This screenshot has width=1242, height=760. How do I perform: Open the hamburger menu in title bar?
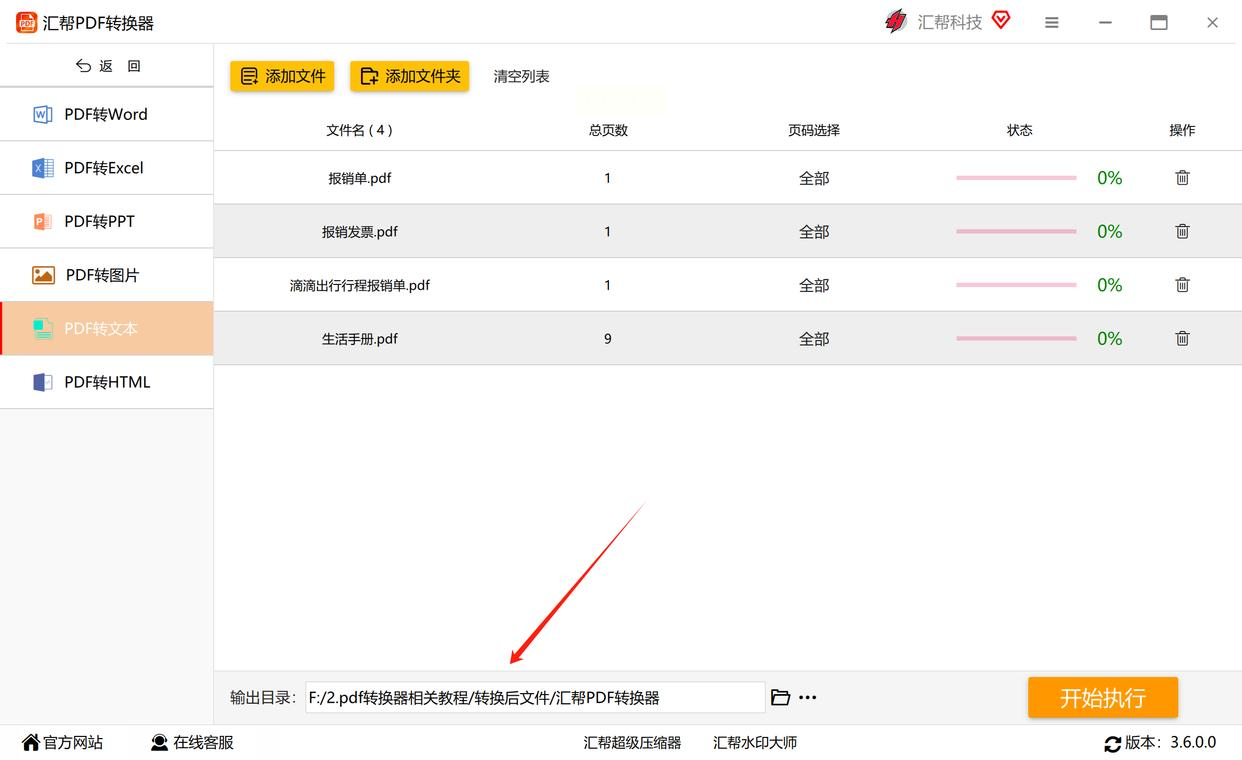click(1051, 22)
